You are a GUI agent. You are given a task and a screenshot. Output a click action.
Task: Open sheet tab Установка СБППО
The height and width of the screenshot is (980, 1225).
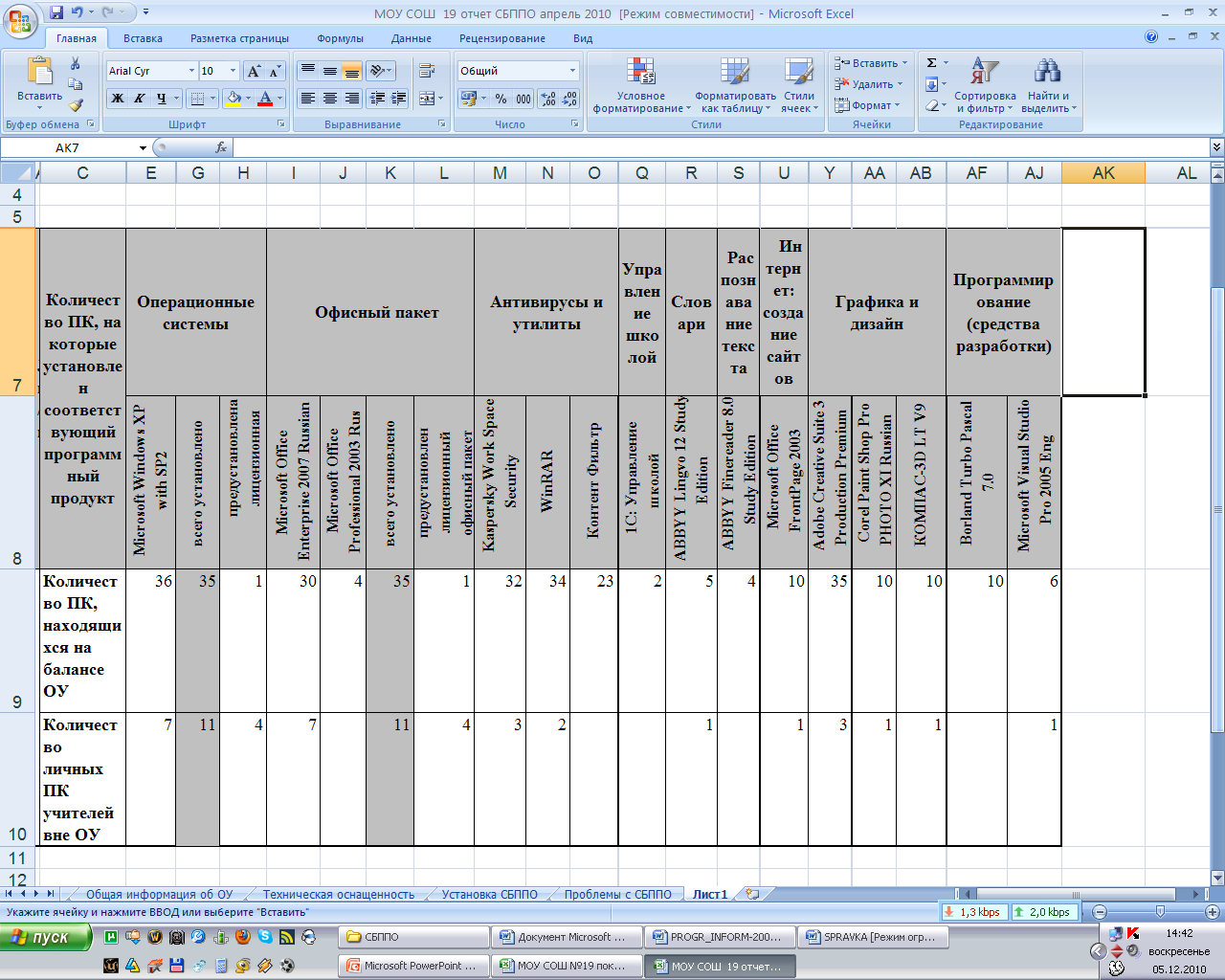coord(489,894)
